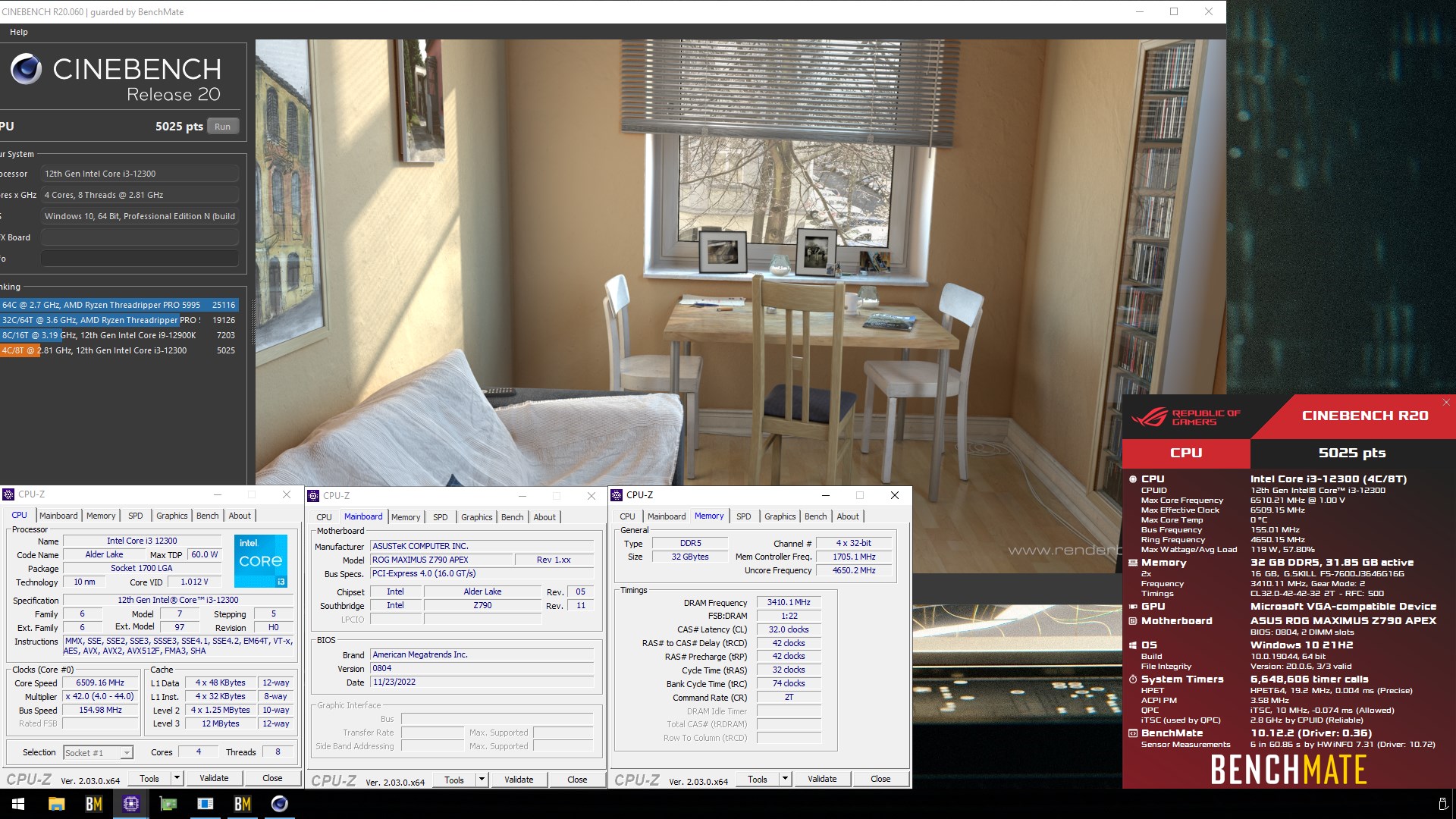Open the Help menu in Cinebench
This screenshot has height=819, width=1456.
point(19,32)
